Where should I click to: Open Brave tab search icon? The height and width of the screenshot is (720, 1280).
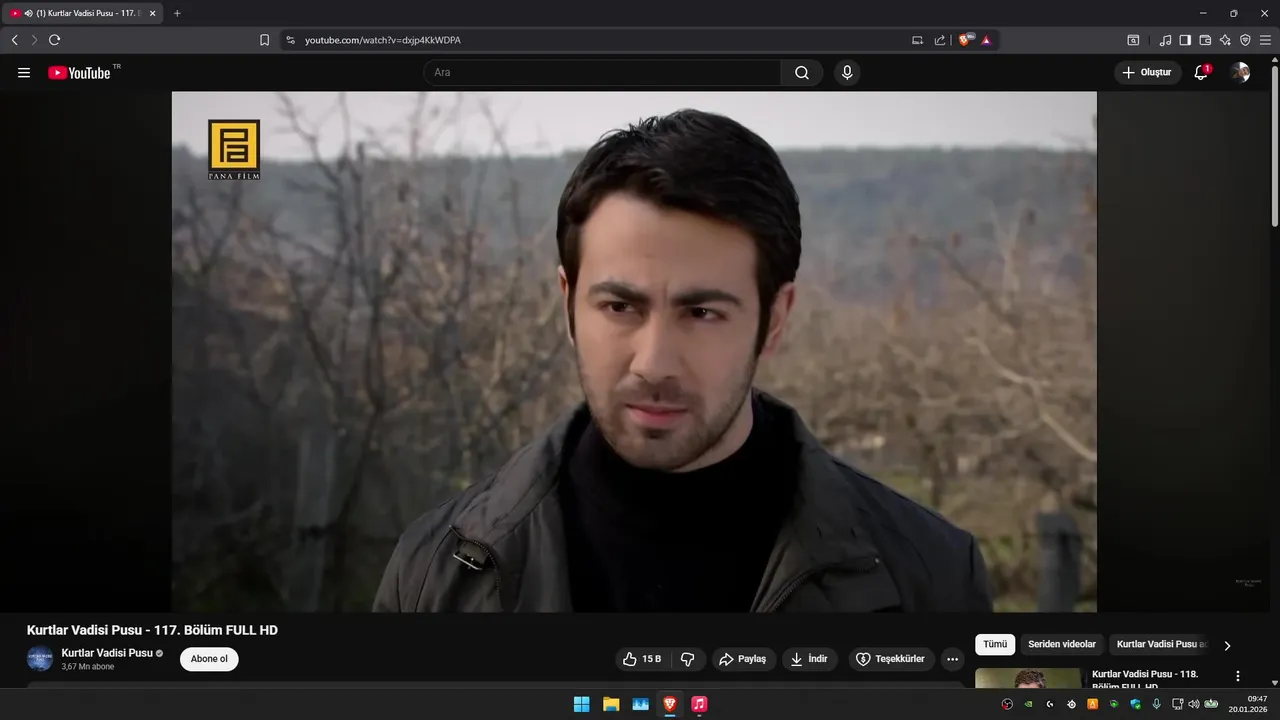[1133, 40]
